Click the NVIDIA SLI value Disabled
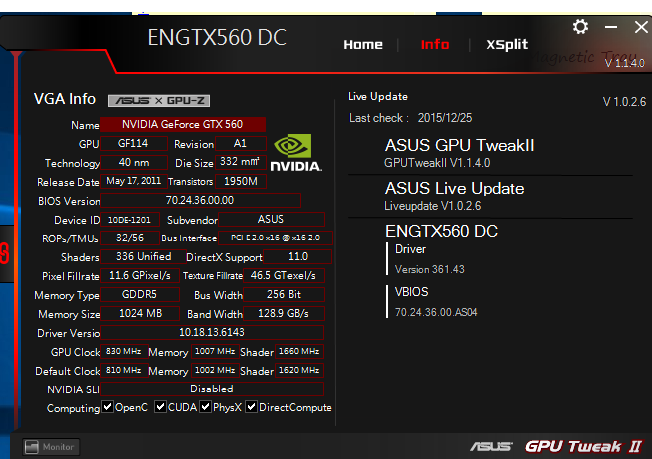Image resolution: width=652 pixels, height=459 pixels. click(x=212, y=389)
